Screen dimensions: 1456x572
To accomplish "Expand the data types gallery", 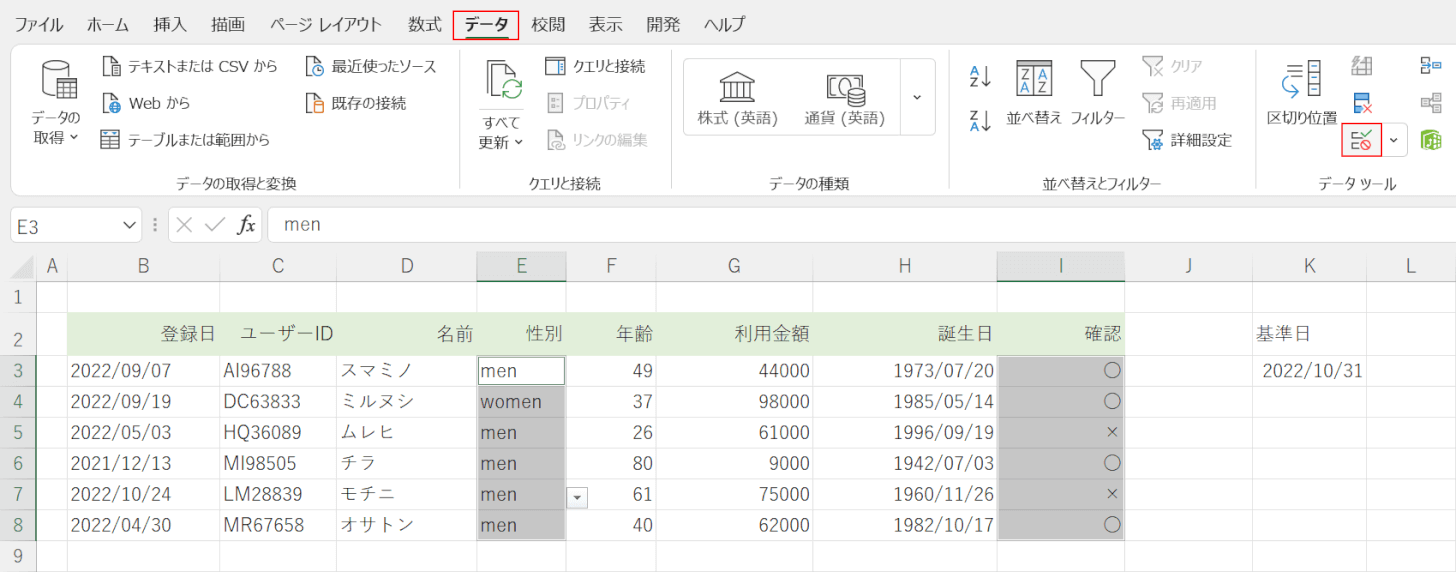I will pyautogui.click(x=917, y=97).
